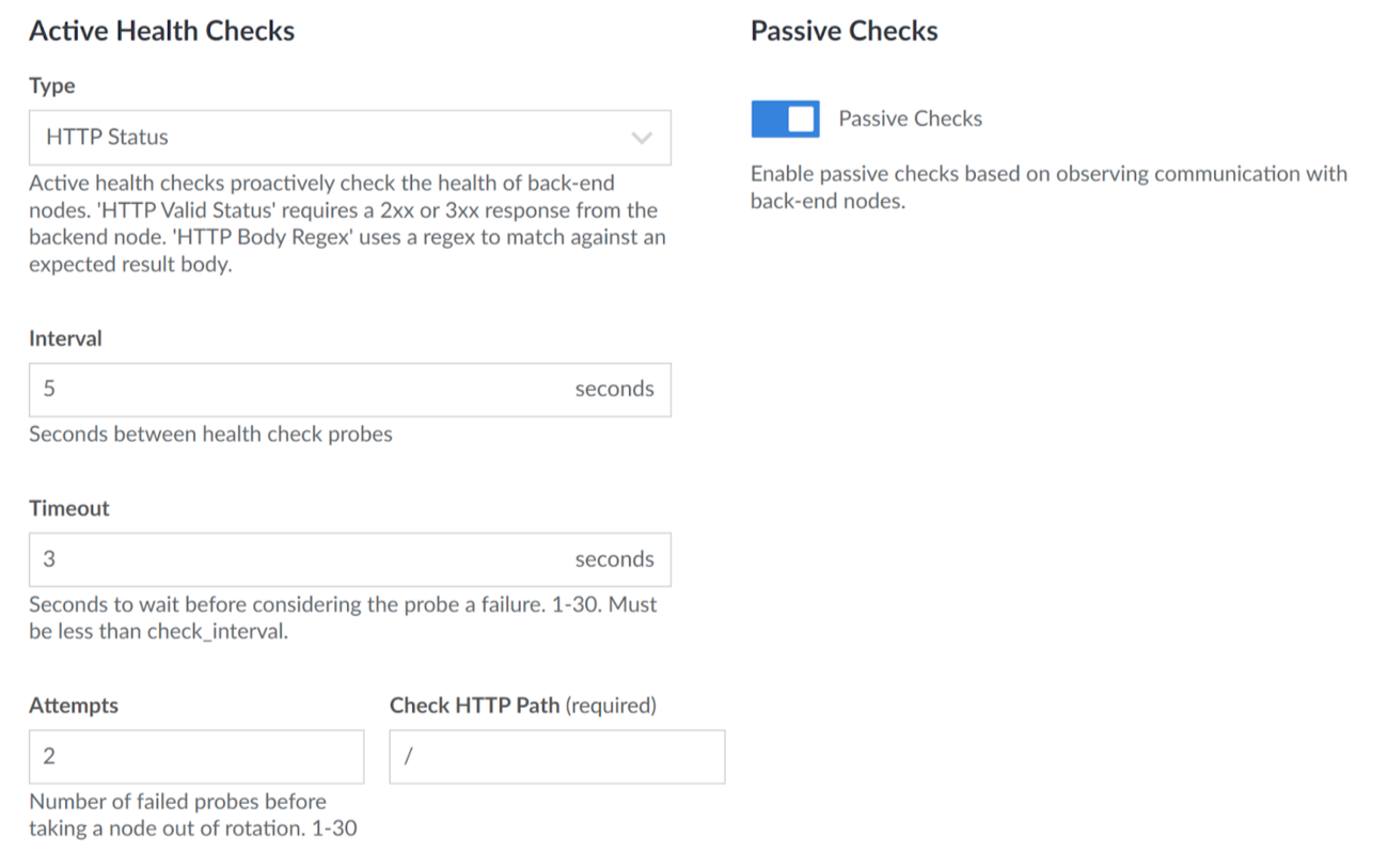Focus the Attempts field containing 2
This screenshot has width=1388, height=868.
(150, 756)
